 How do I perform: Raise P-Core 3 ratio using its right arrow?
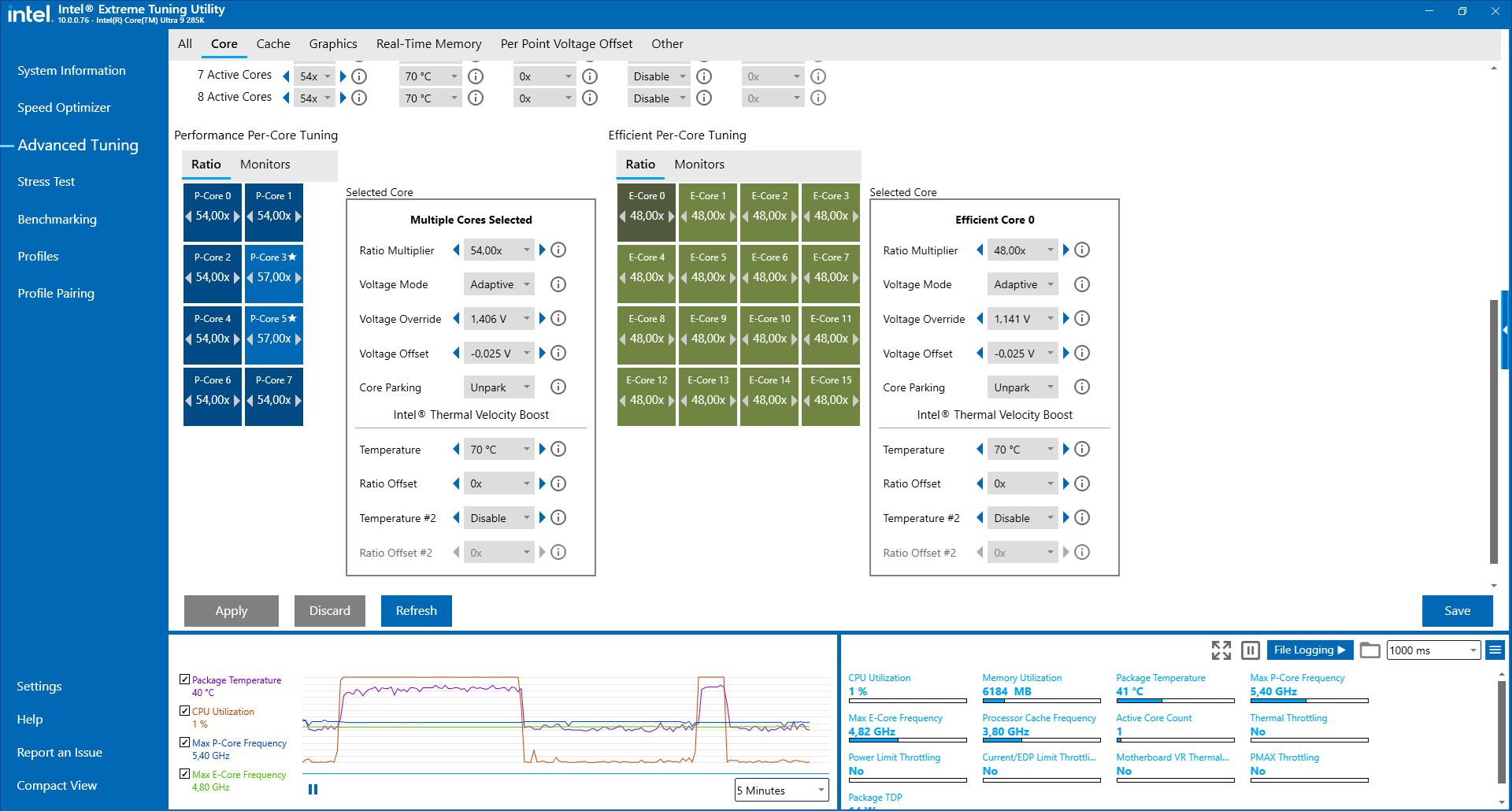298,277
